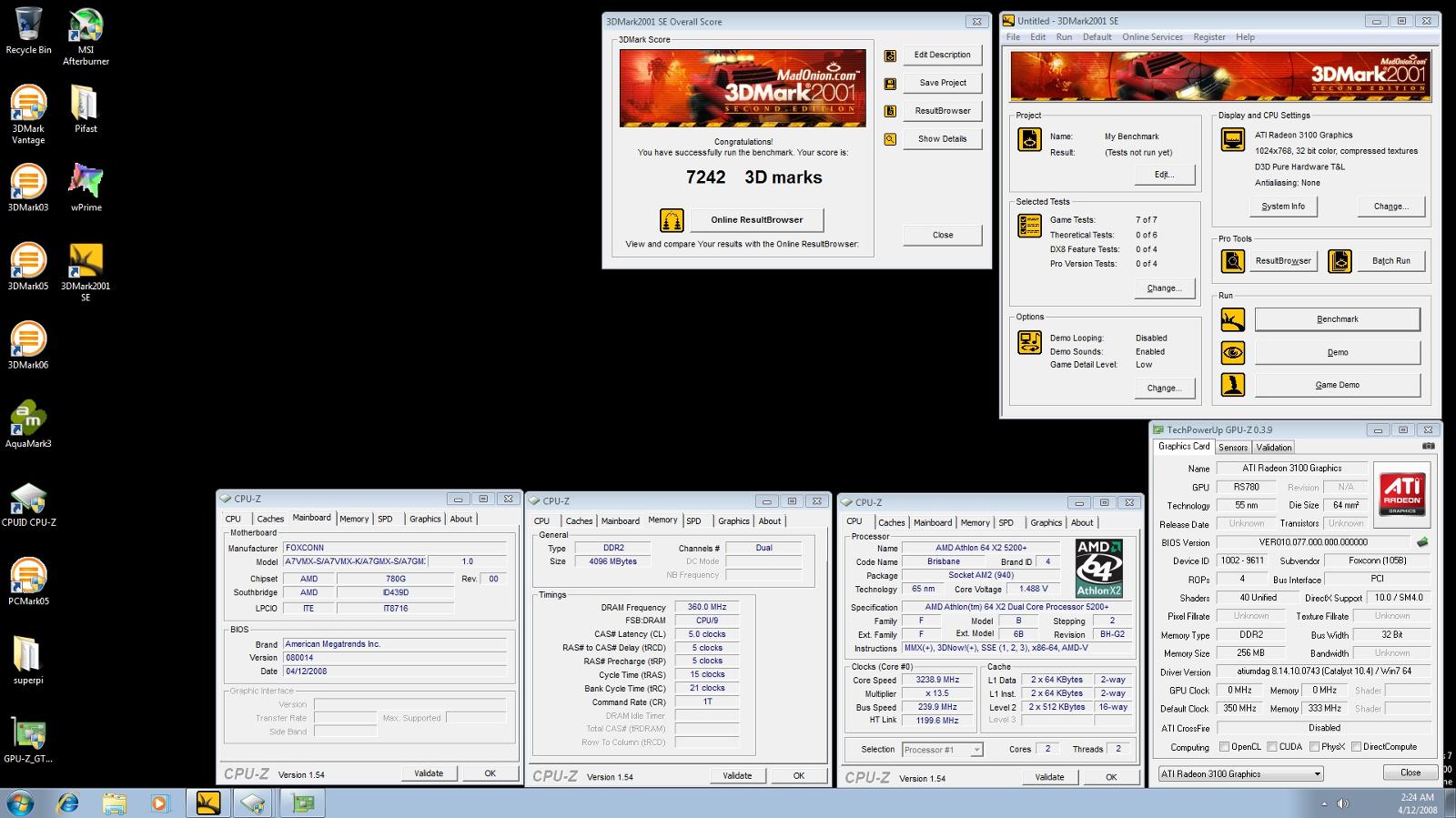Click the Save Project disk icon

(x=890, y=84)
